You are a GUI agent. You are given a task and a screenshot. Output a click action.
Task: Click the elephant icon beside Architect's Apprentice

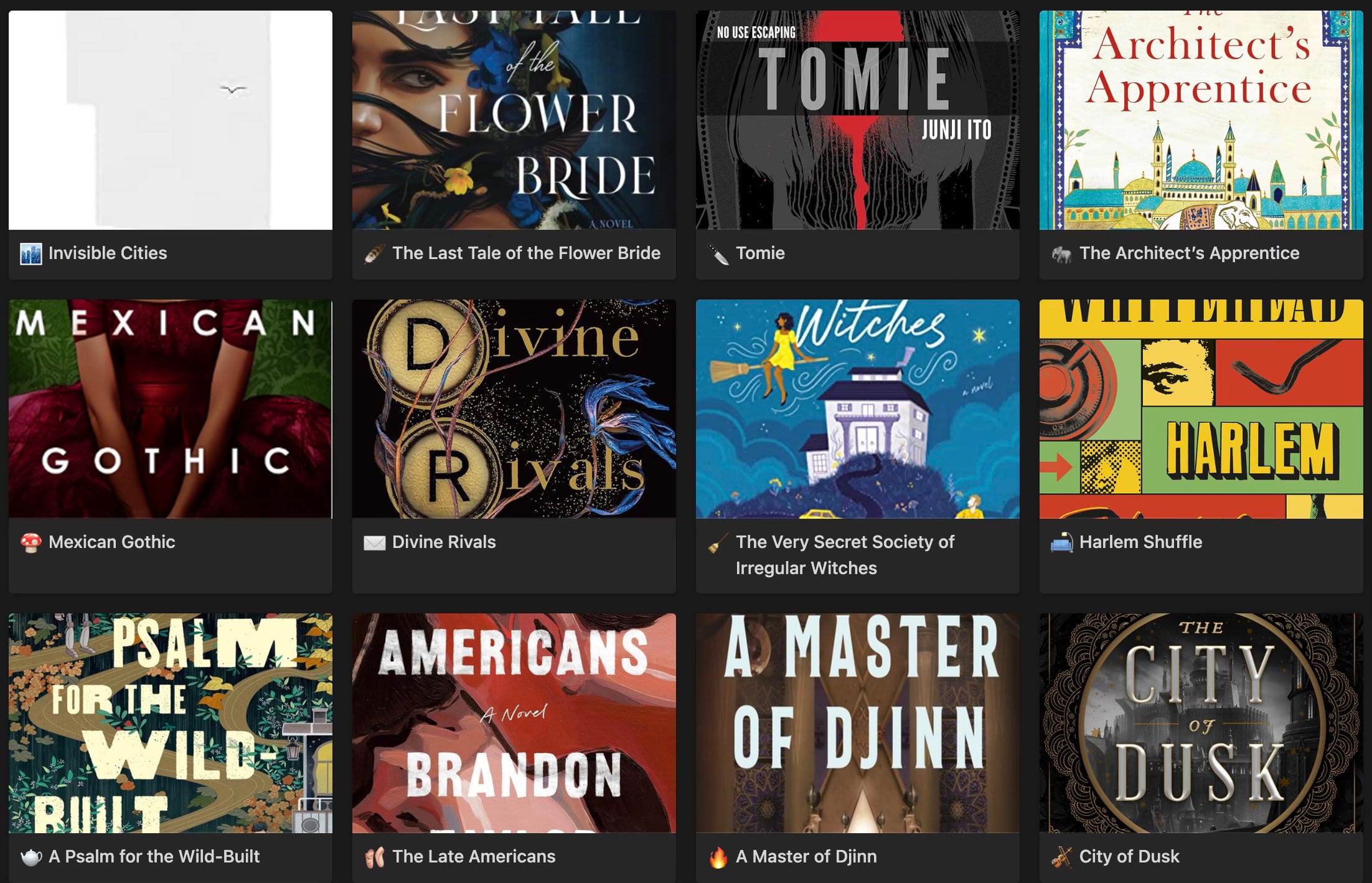[1061, 253]
